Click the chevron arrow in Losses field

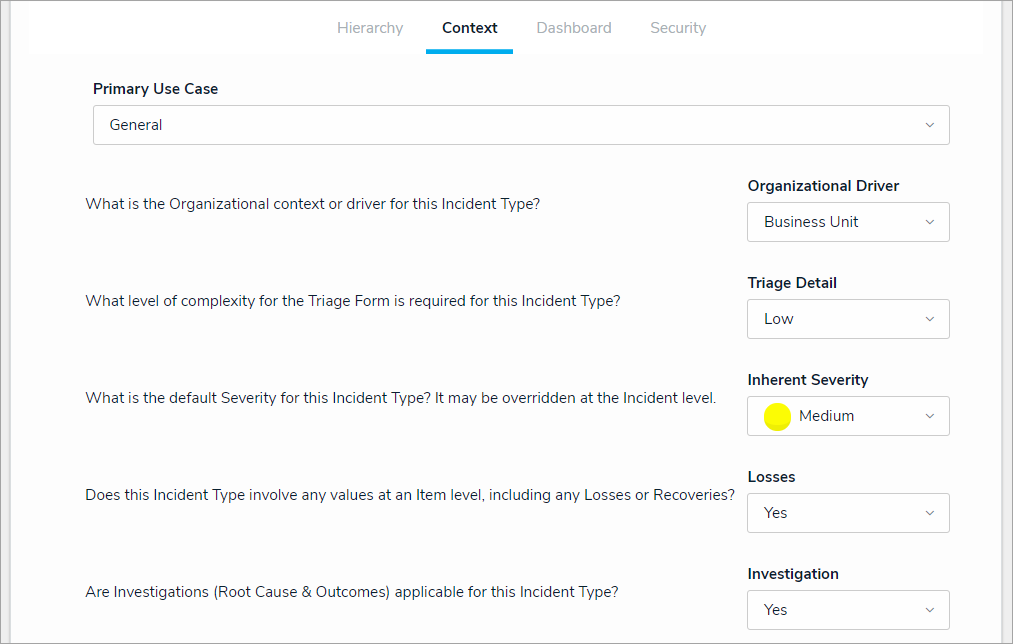(x=929, y=513)
